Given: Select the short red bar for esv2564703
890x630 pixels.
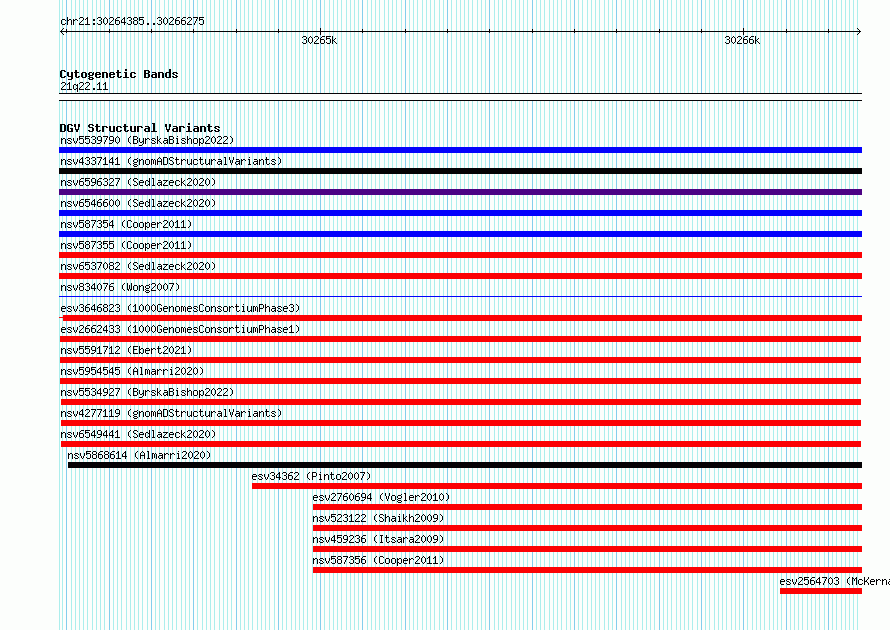Looking at the screenshot, I should 821,591.
